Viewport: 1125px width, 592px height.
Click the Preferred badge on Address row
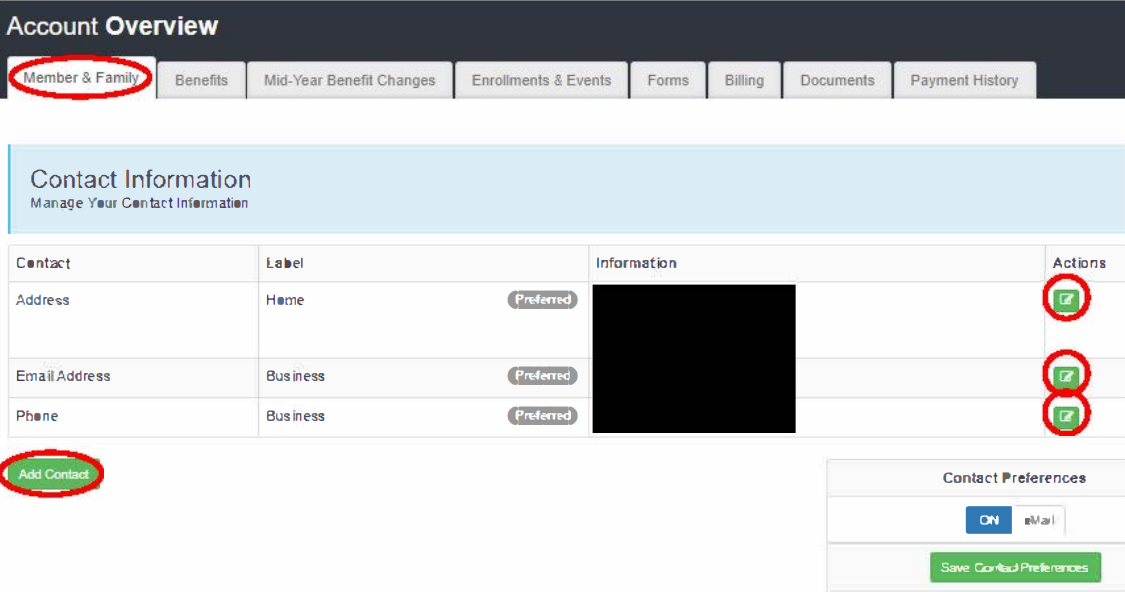pos(543,300)
